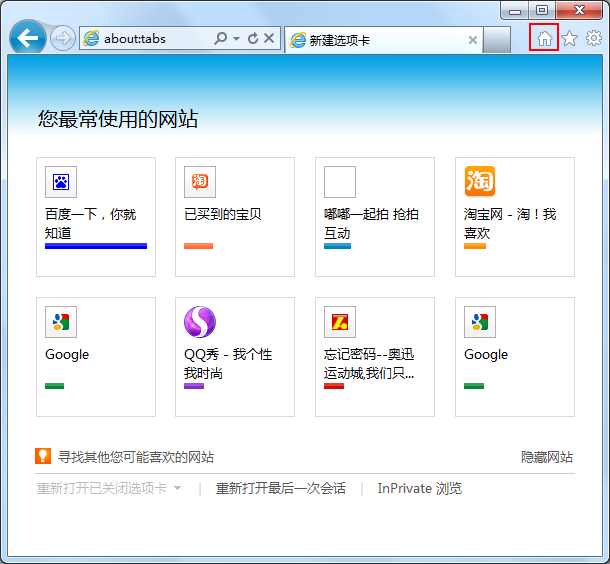Open the Baidu paw icon tile

[x=61, y=182]
